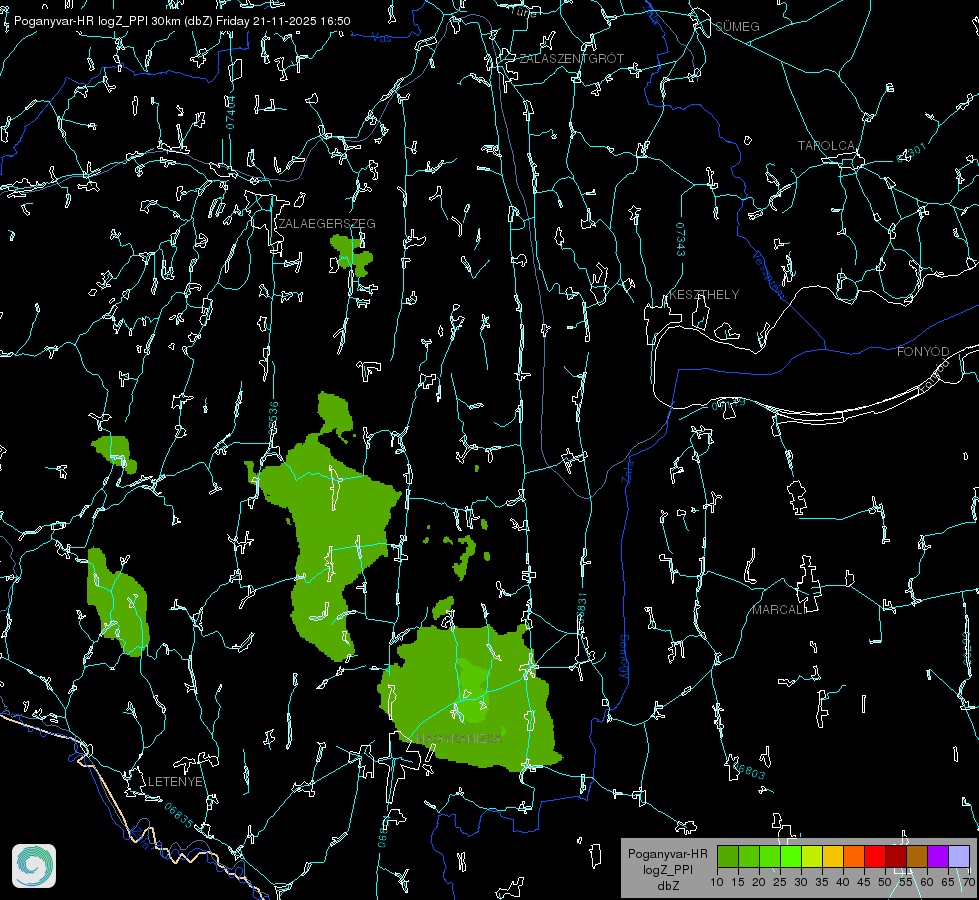Pick the 65–70 dBZ lavender legend swatch
Screen dimensions: 979x900
coord(960,856)
